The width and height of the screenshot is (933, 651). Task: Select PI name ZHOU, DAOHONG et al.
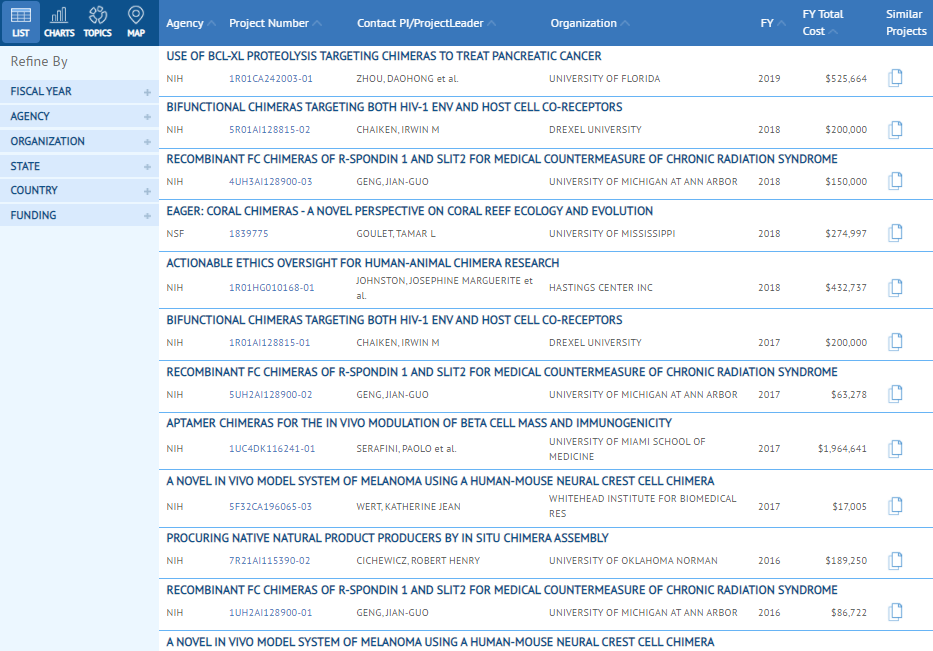[408, 79]
